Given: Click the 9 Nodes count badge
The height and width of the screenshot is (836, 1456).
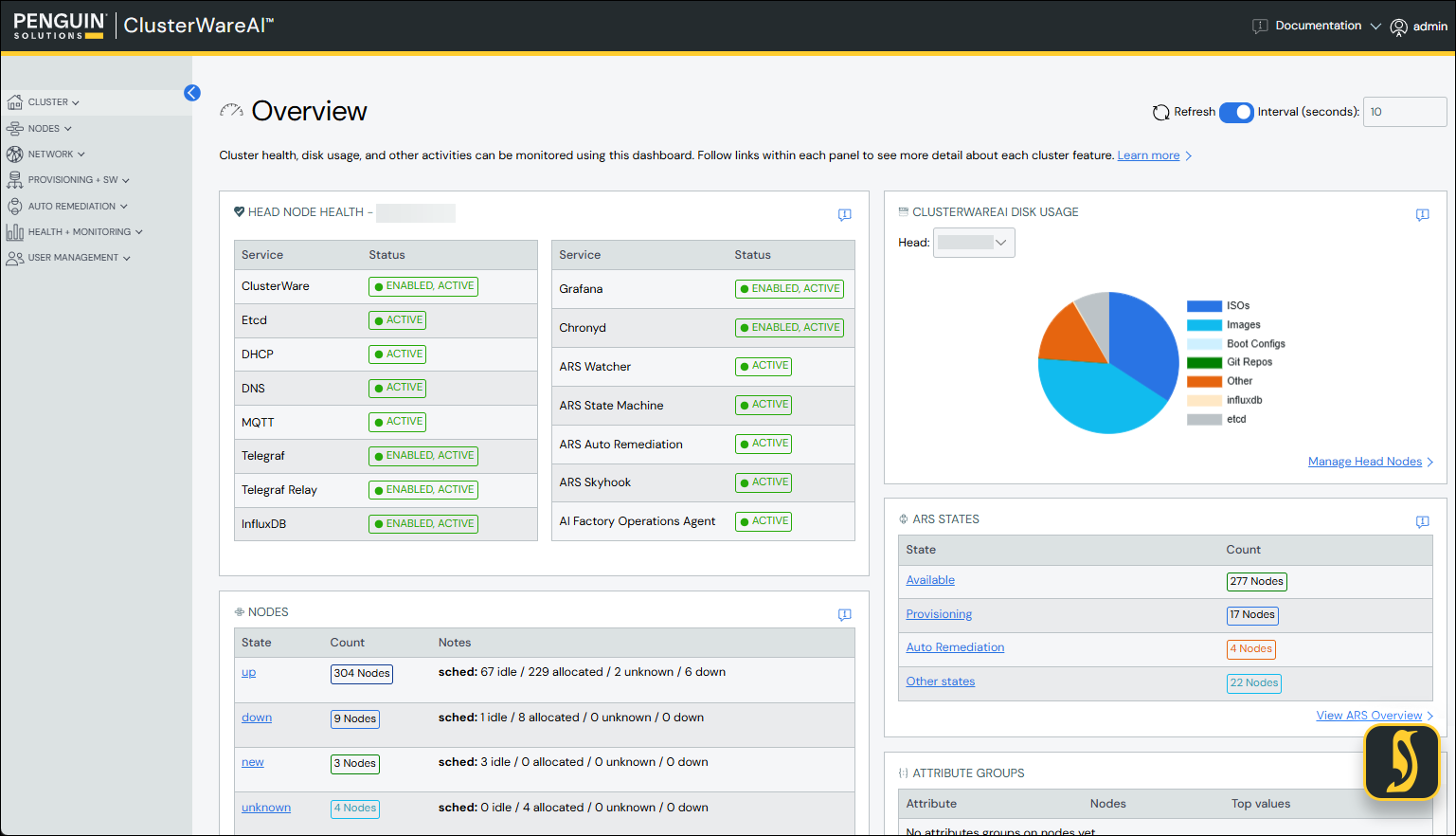Looking at the screenshot, I should click(x=355, y=718).
